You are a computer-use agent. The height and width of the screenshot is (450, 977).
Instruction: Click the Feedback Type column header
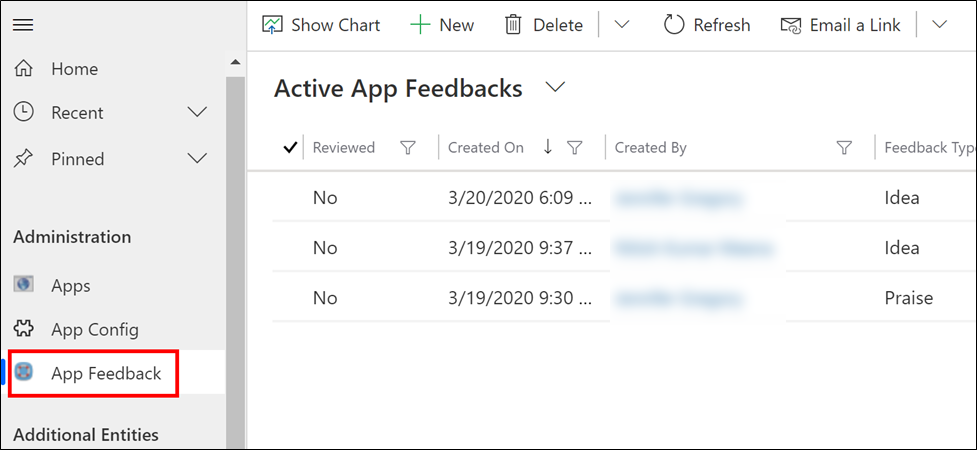click(x=930, y=148)
